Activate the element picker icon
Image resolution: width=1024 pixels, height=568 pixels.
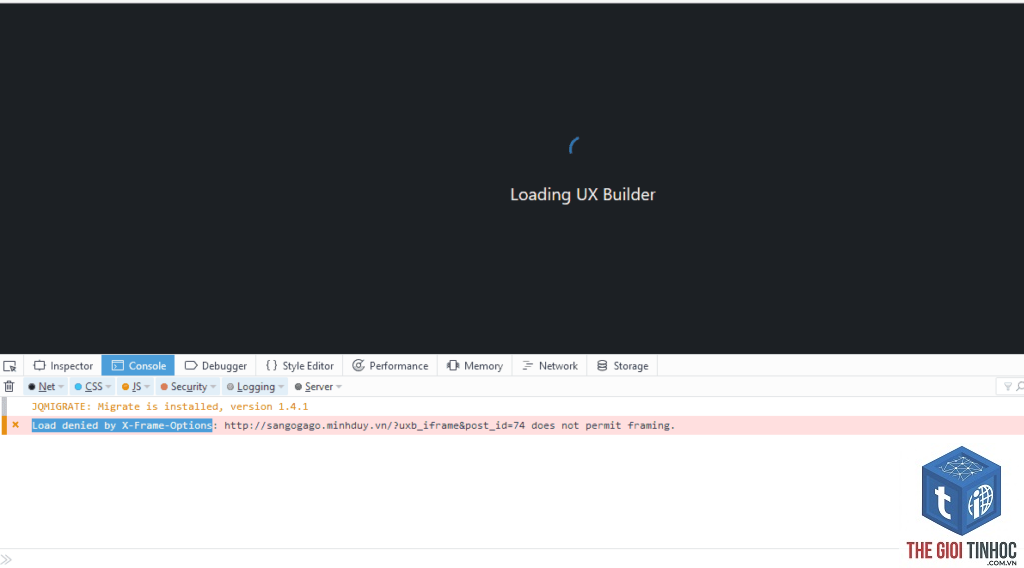(10, 366)
